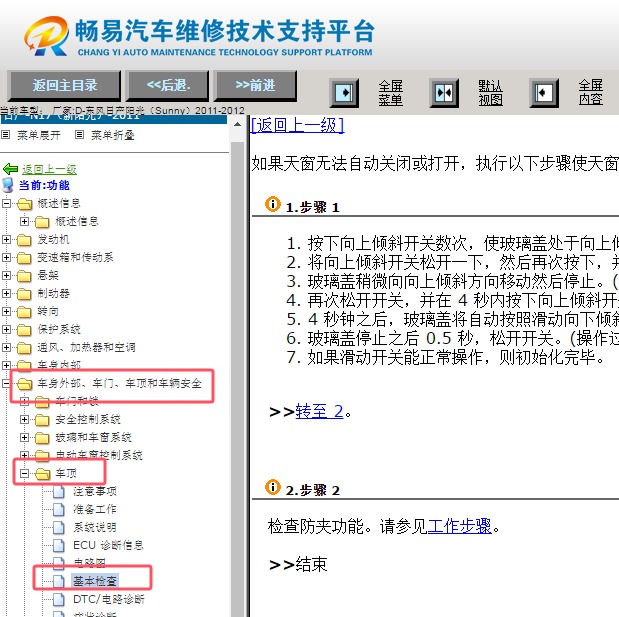The height and width of the screenshot is (617, 619).
Task: Click the document icon for DTC/电路诊断
Action: pos(59,599)
